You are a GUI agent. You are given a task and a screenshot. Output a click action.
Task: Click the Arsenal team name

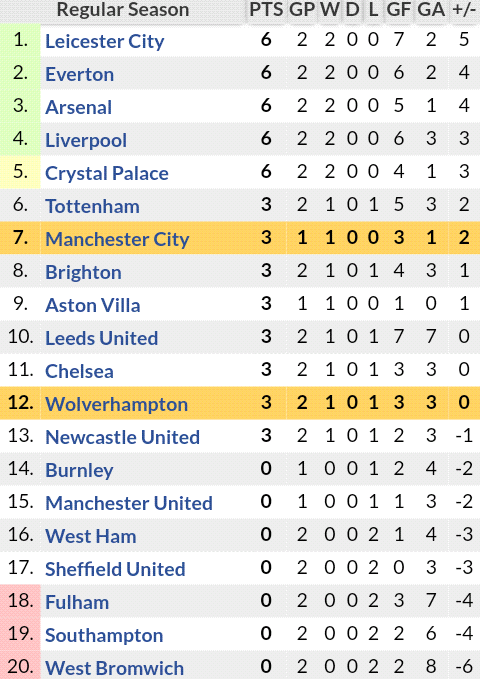click(x=78, y=107)
